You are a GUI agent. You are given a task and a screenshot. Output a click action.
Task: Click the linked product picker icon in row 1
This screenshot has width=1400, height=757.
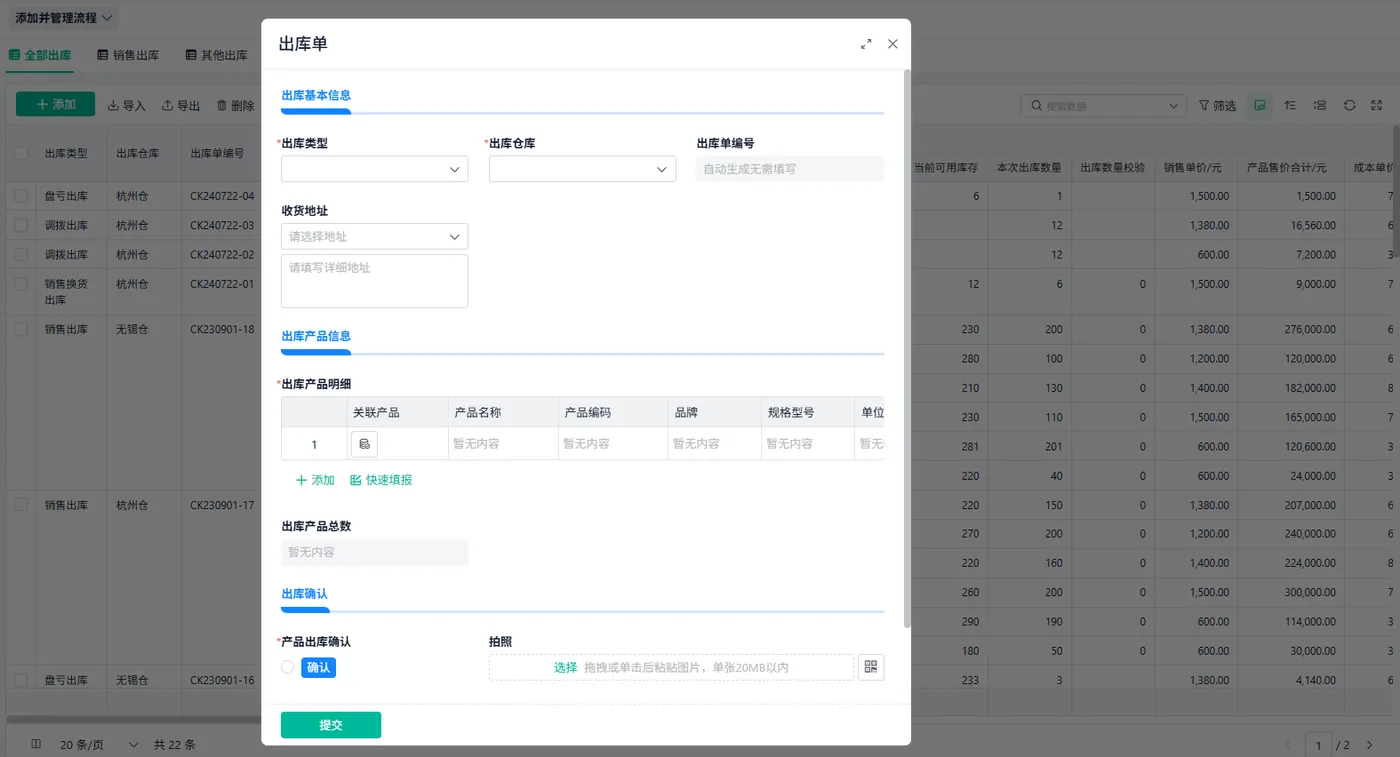(x=364, y=444)
